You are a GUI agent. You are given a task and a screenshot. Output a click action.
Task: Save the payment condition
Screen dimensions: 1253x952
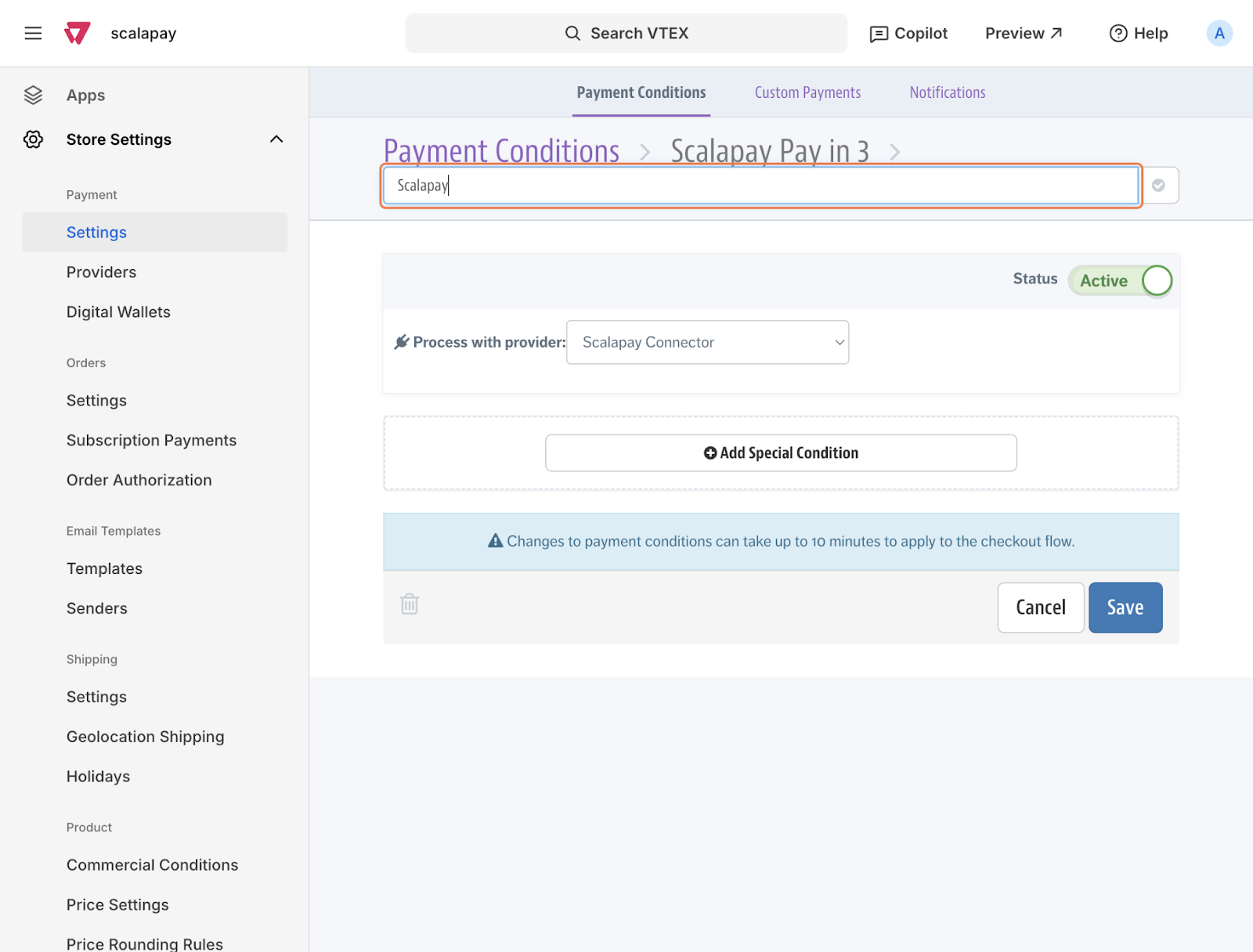tap(1125, 608)
